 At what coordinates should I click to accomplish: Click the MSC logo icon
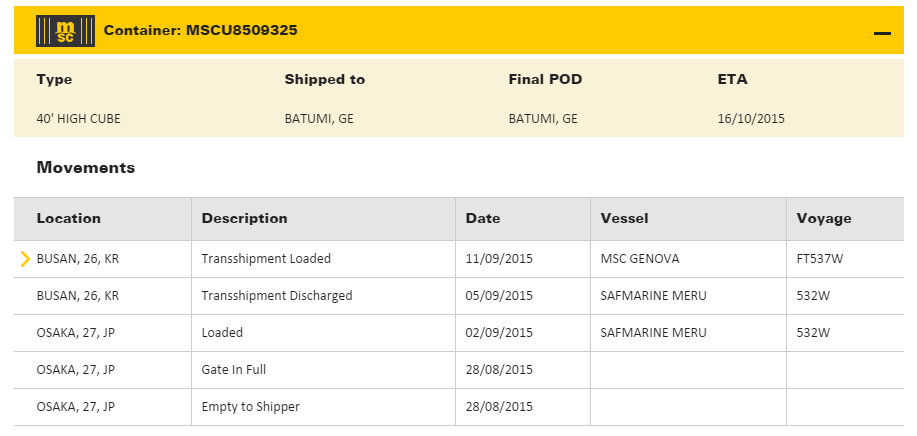[65, 31]
